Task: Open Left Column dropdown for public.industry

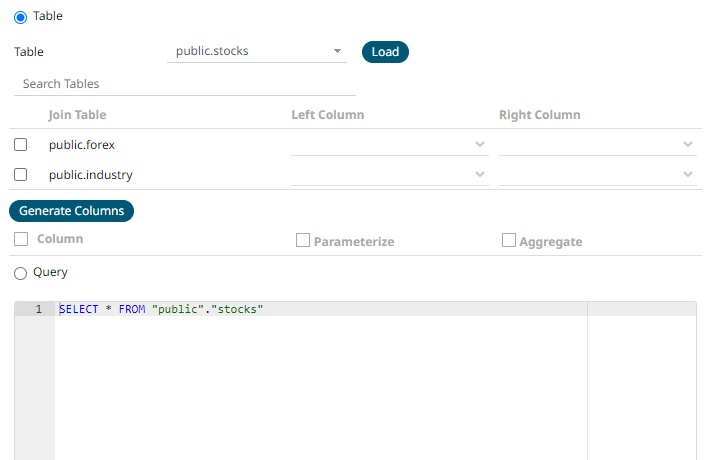Action: point(389,175)
